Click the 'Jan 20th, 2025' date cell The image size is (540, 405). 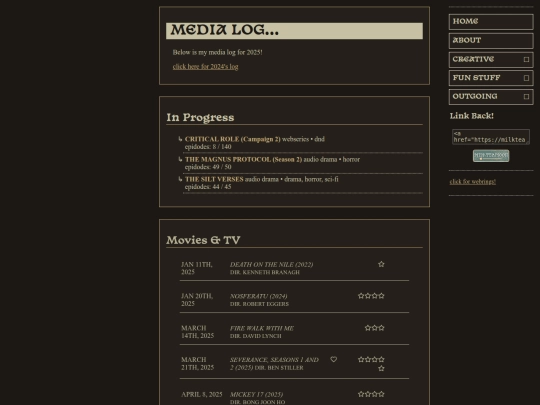[x=197, y=300]
